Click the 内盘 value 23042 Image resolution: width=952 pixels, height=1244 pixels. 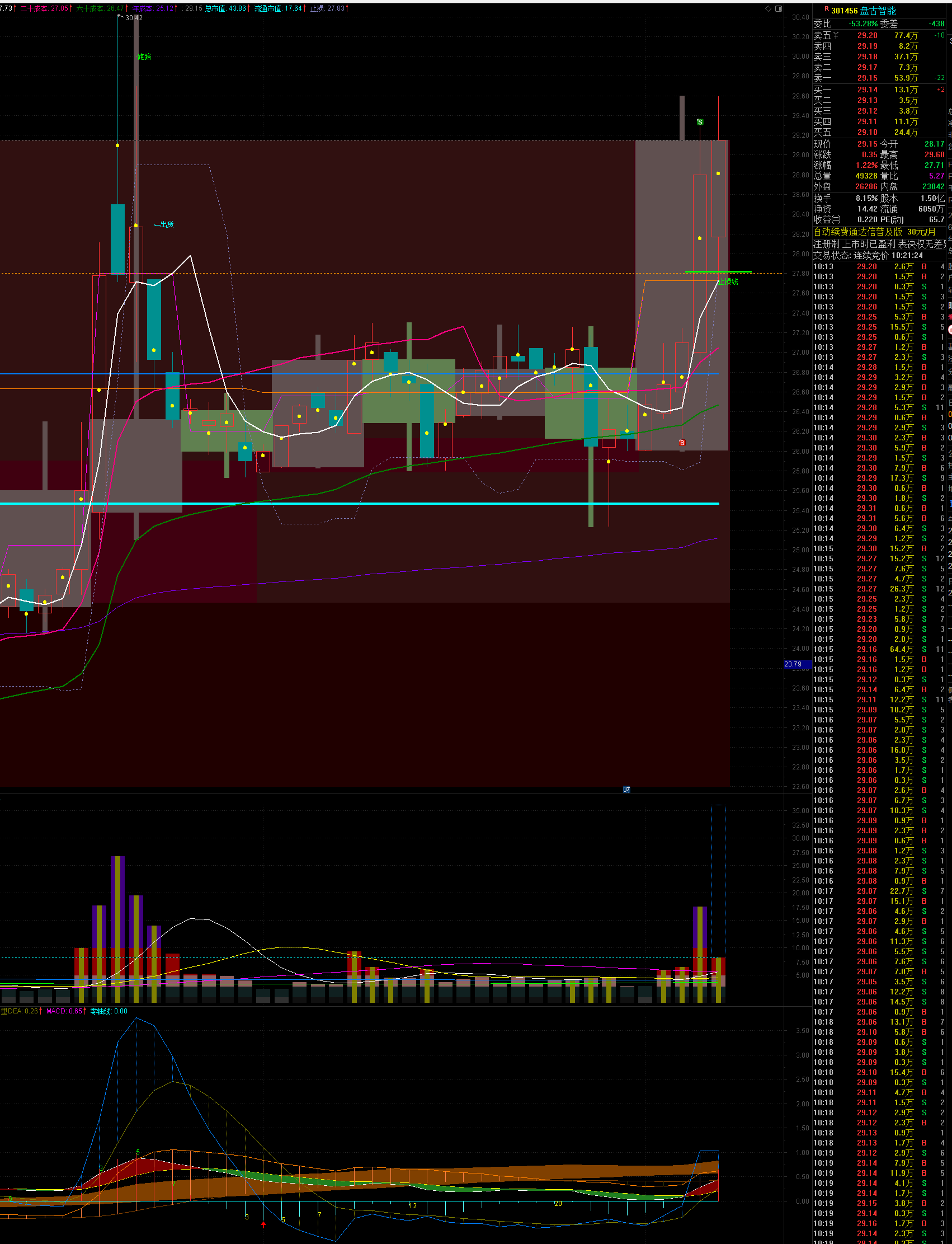click(934, 186)
